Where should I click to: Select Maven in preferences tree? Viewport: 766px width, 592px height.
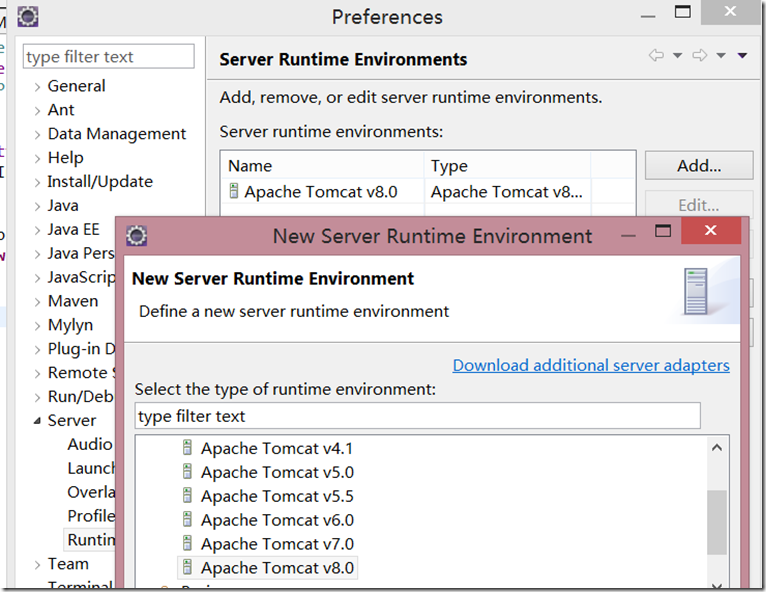[x=73, y=301]
